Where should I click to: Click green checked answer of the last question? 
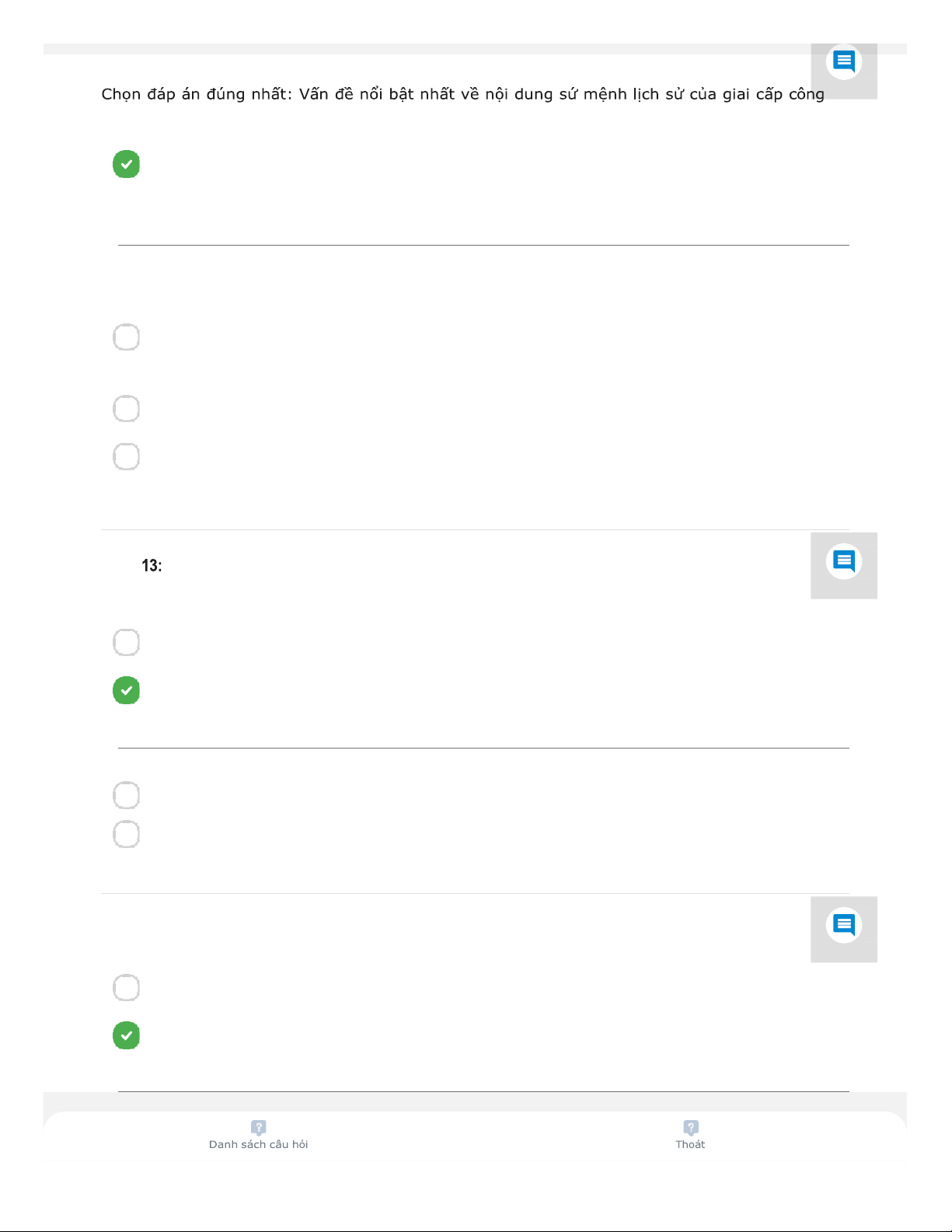127,1035
